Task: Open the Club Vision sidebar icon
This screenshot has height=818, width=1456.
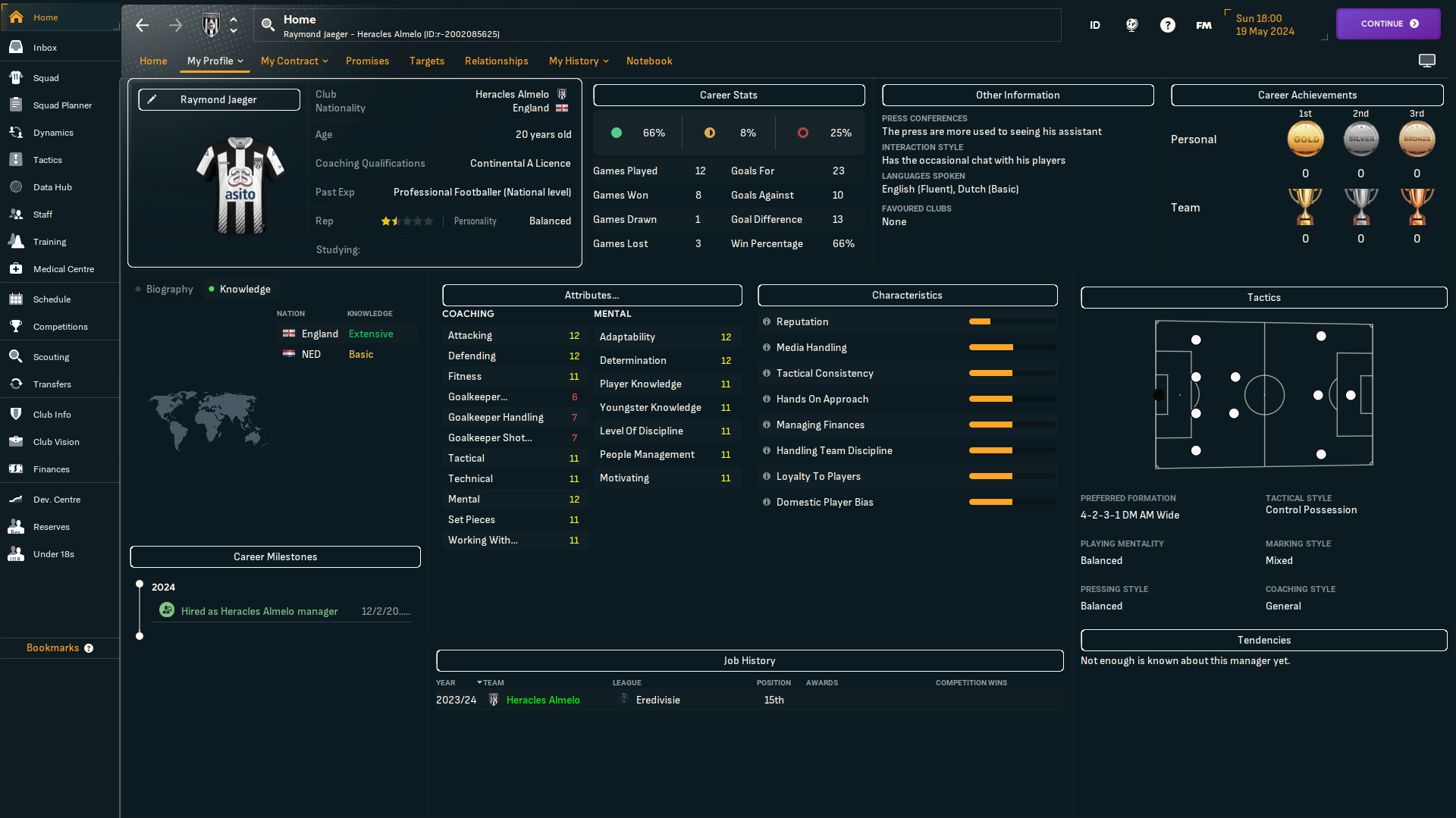Action: pyautogui.click(x=16, y=441)
